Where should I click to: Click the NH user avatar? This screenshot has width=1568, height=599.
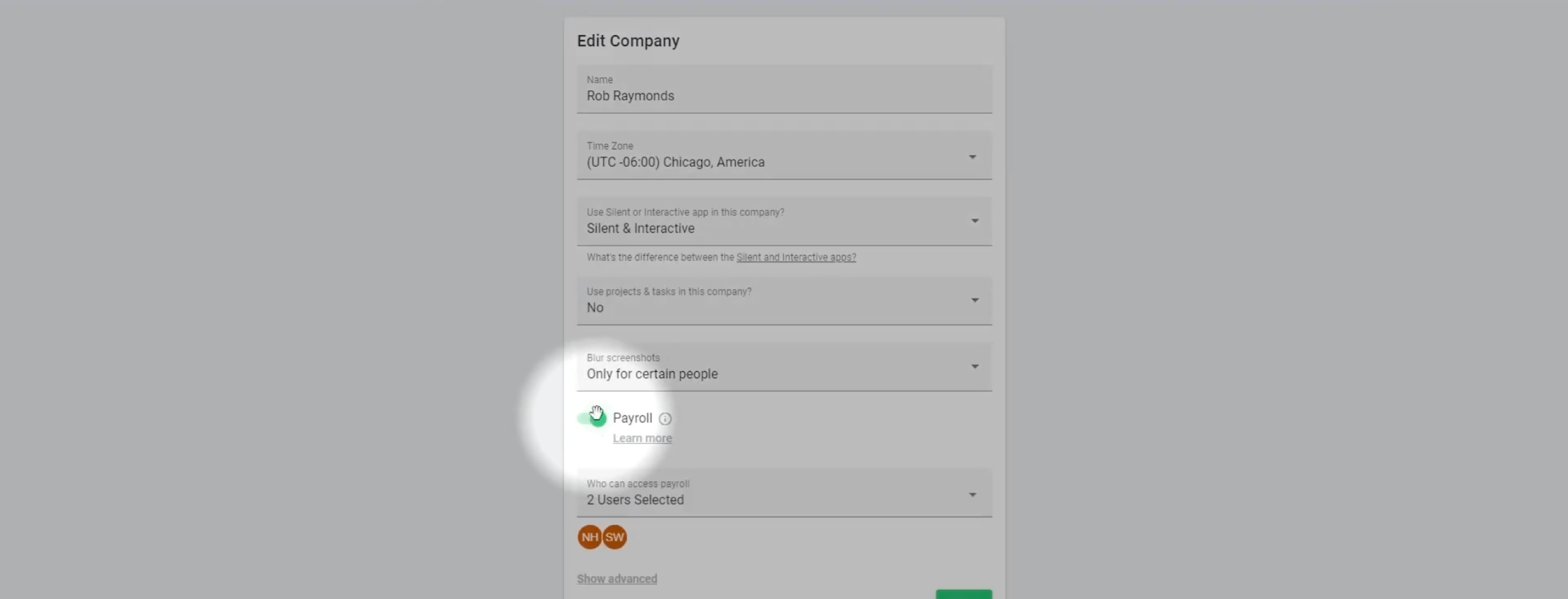[x=589, y=537]
